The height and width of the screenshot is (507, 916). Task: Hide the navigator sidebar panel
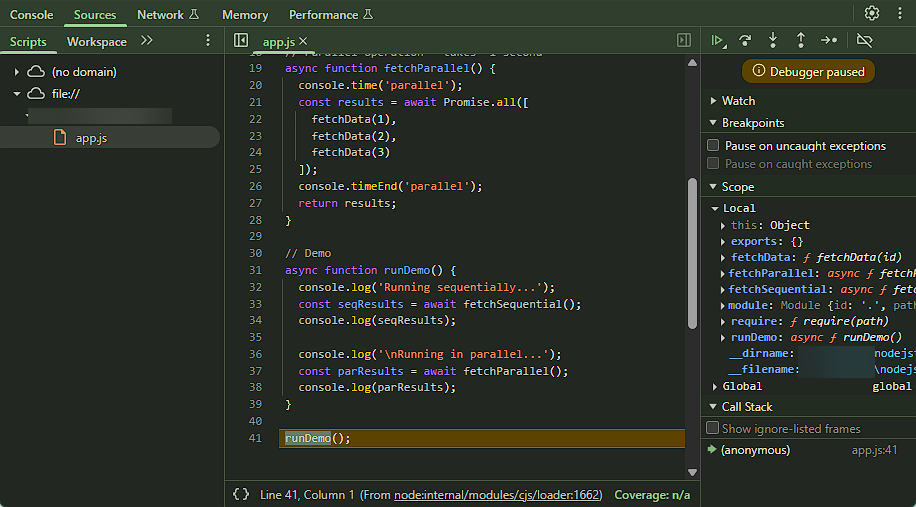tap(240, 41)
